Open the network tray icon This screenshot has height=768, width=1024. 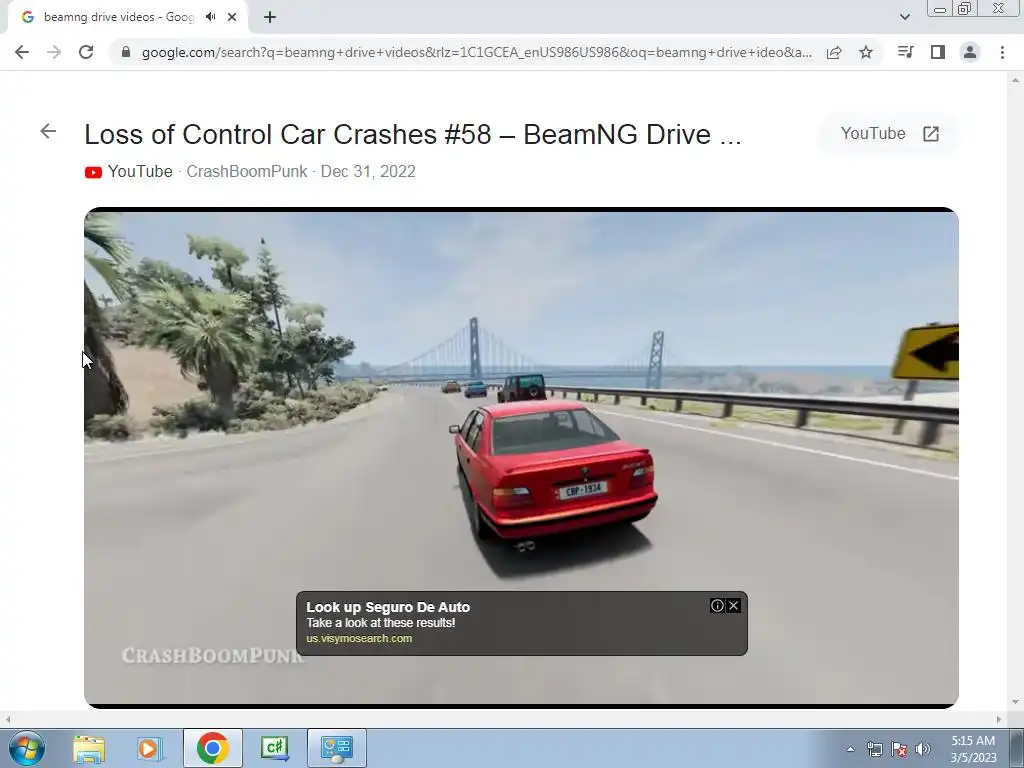[874, 749]
